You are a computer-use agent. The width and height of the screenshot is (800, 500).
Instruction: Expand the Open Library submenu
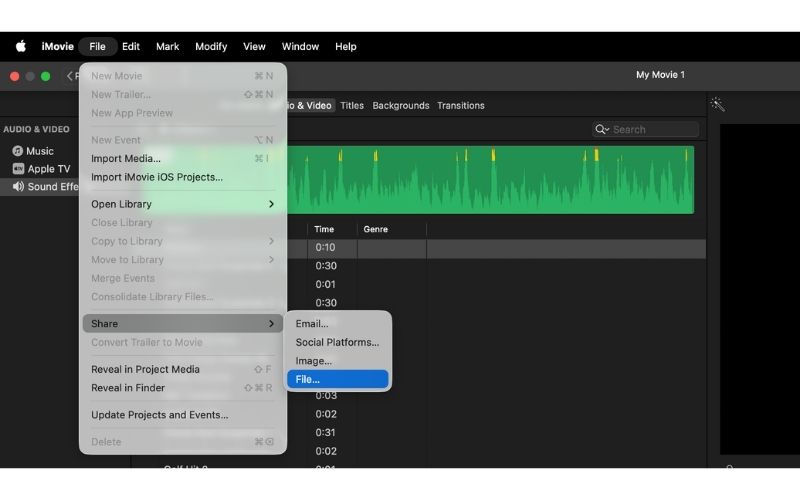[x=183, y=204]
